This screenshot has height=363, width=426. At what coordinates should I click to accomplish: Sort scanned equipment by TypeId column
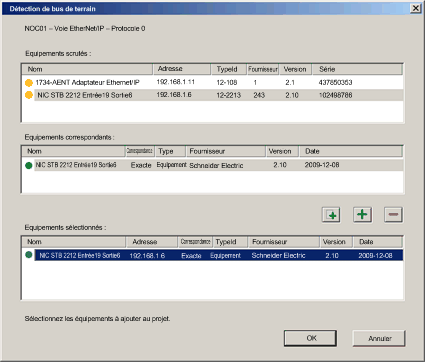[229, 69]
